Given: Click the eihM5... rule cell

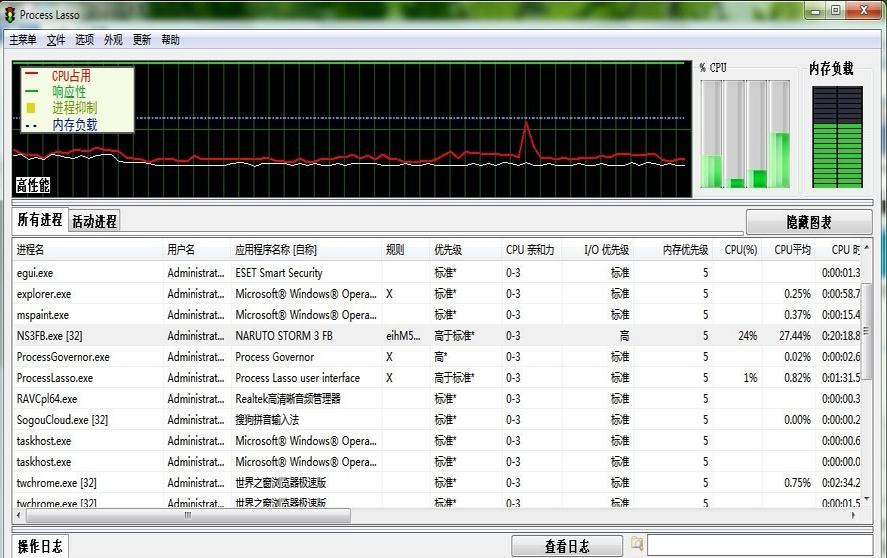Looking at the screenshot, I should [x=403, y=336].
